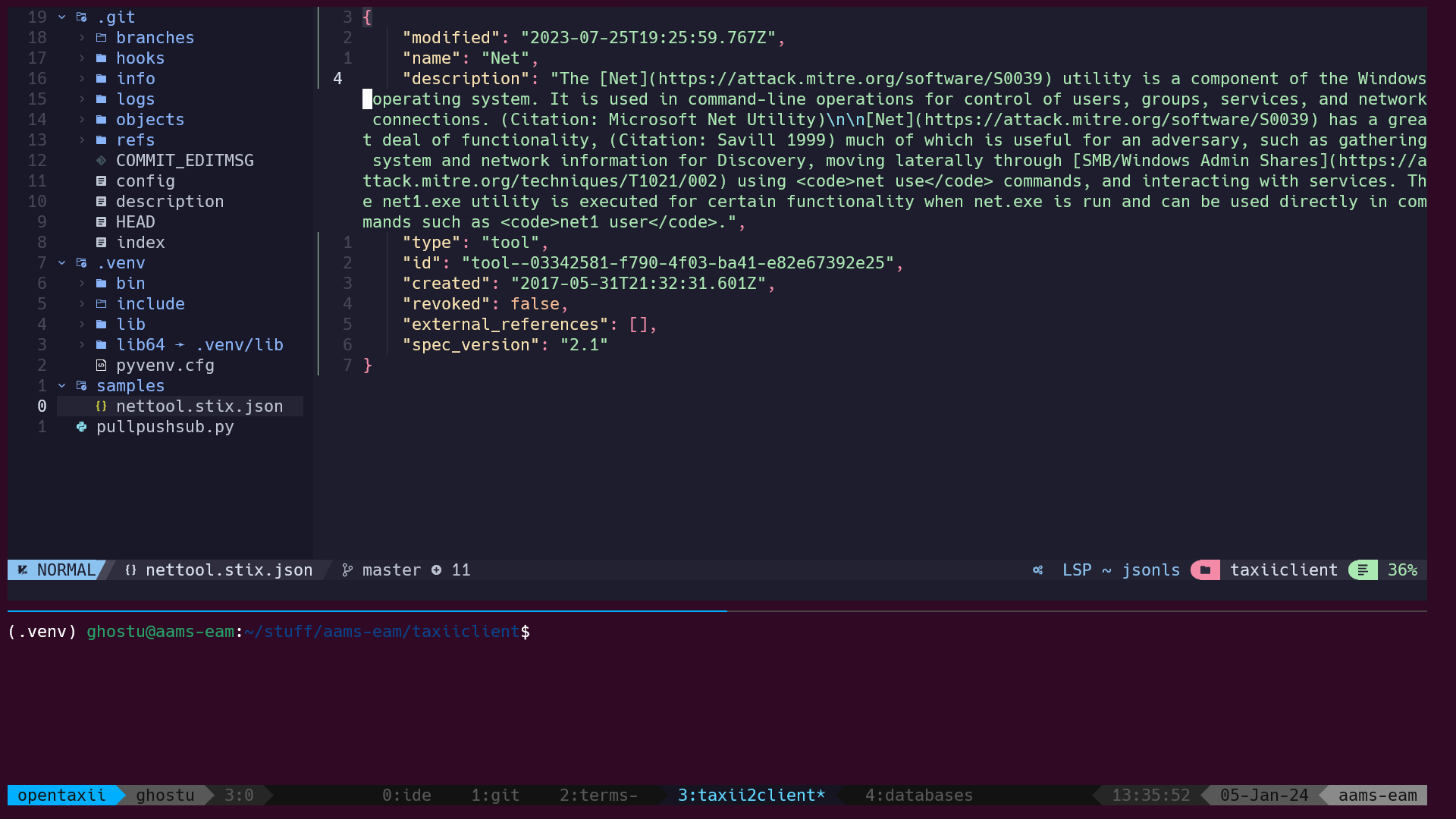This screenshot has height=819, width=1456.
Task: Switch to tmux window 1:git
Action: pyautogui.click(x=495, y=795)
